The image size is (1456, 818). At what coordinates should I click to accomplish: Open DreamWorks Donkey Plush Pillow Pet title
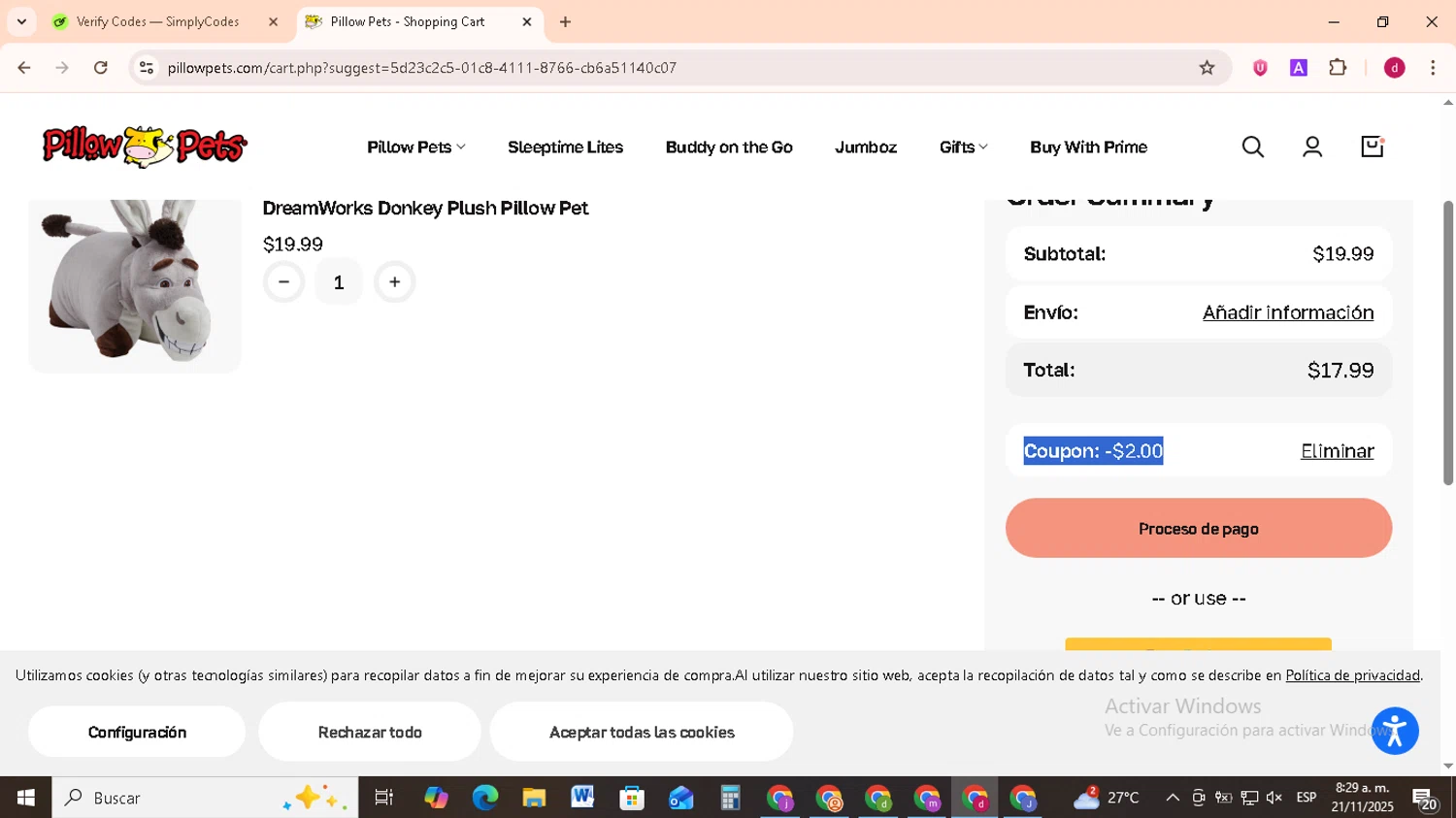425,209
